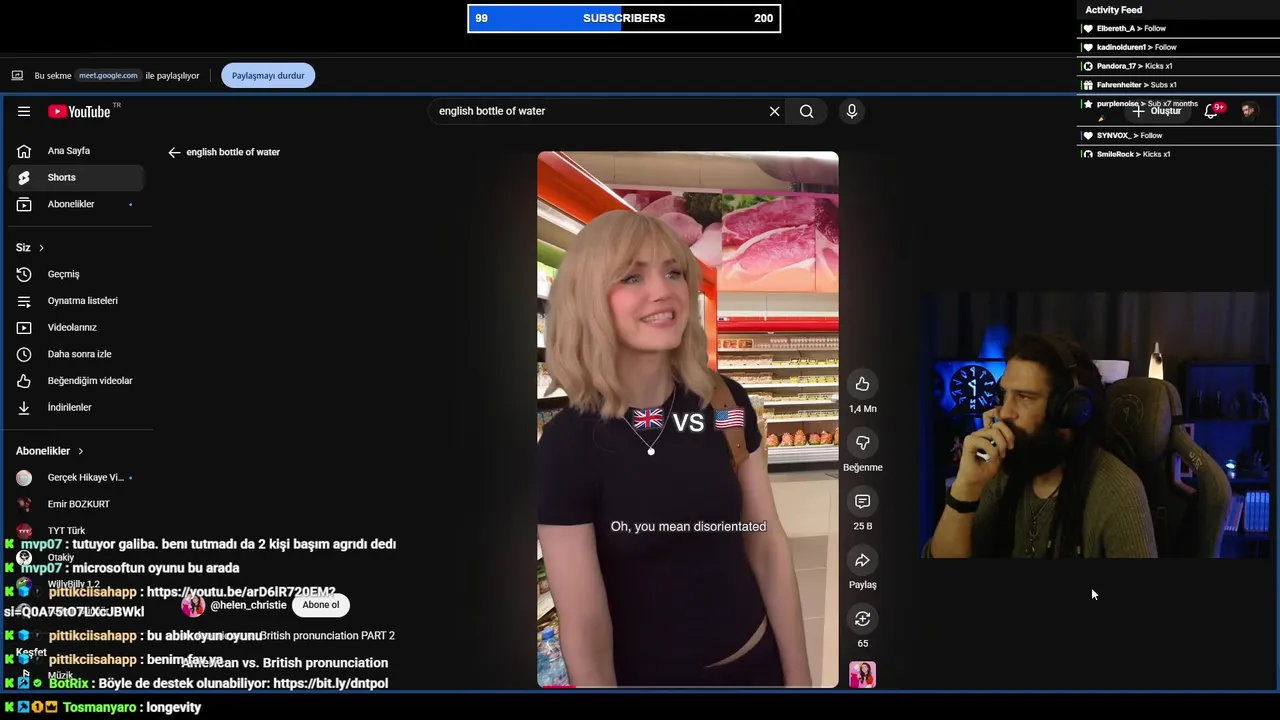Click Elbereth_A follow entry in Activity Feed
The width and height of the screenshot is (1280, 720).
pyautogui.click(x=1178, y=28)
